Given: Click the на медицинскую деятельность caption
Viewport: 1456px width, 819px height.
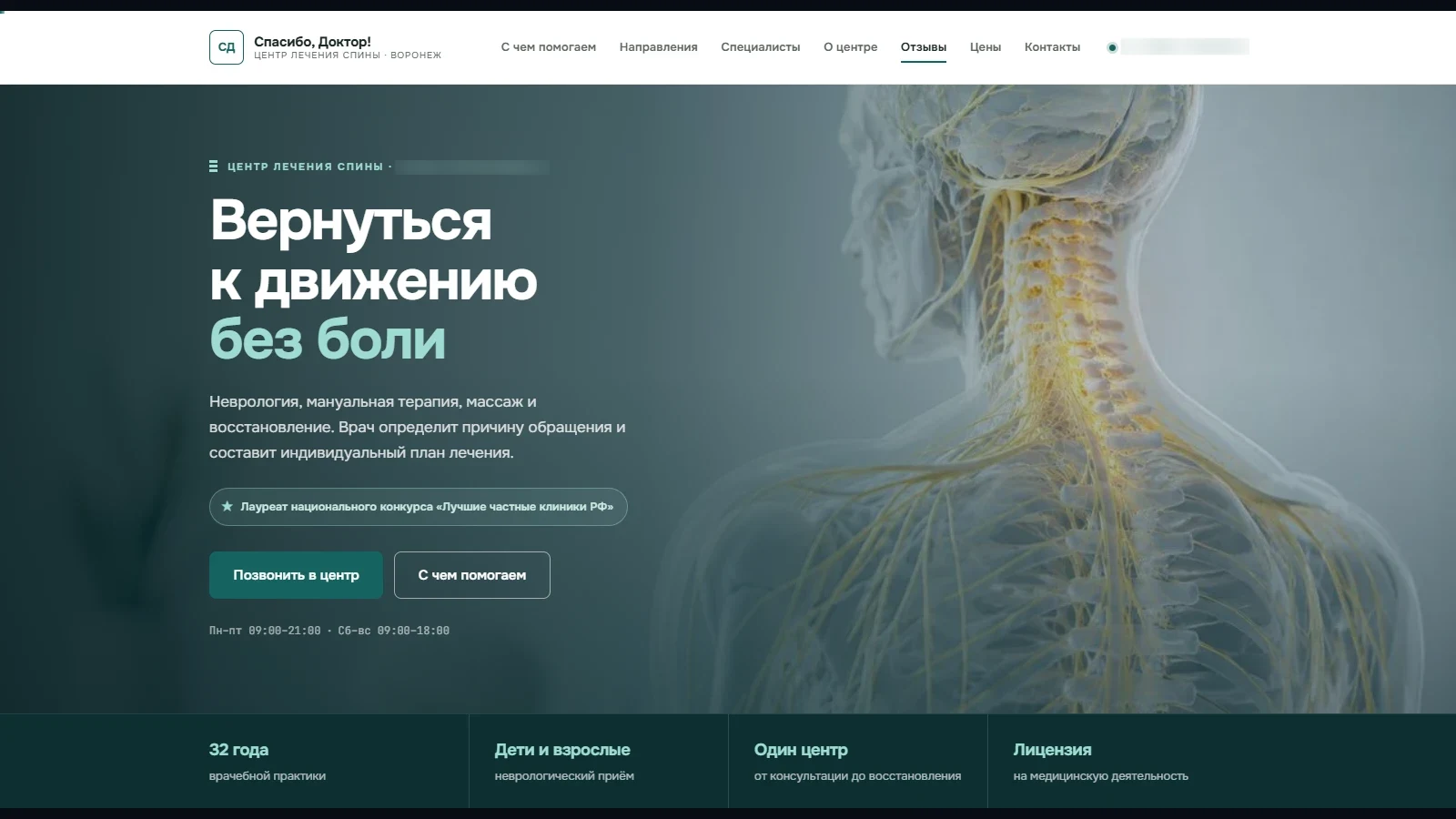Looking at the screenshot, I should pos(1101,776).
